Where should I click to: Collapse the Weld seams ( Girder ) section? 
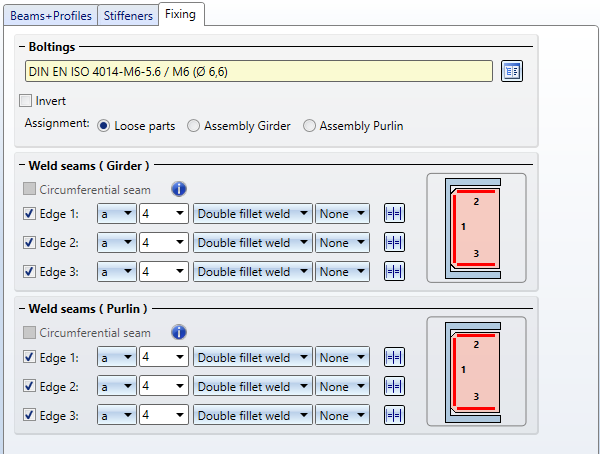point(22,166)
